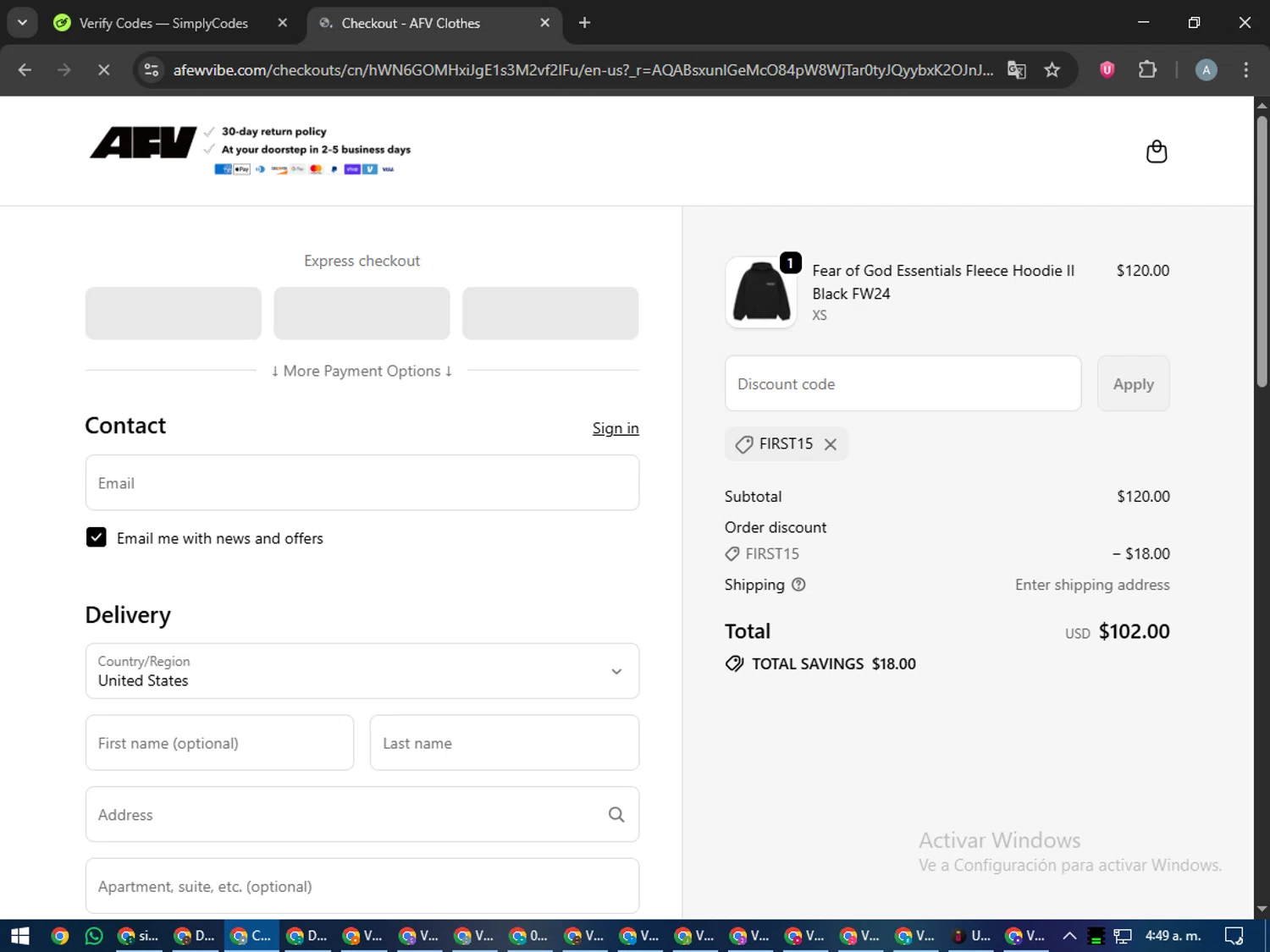Uncheck Email me with news and offers
The image size is (1270, 952).
click(x=97, y=537)
